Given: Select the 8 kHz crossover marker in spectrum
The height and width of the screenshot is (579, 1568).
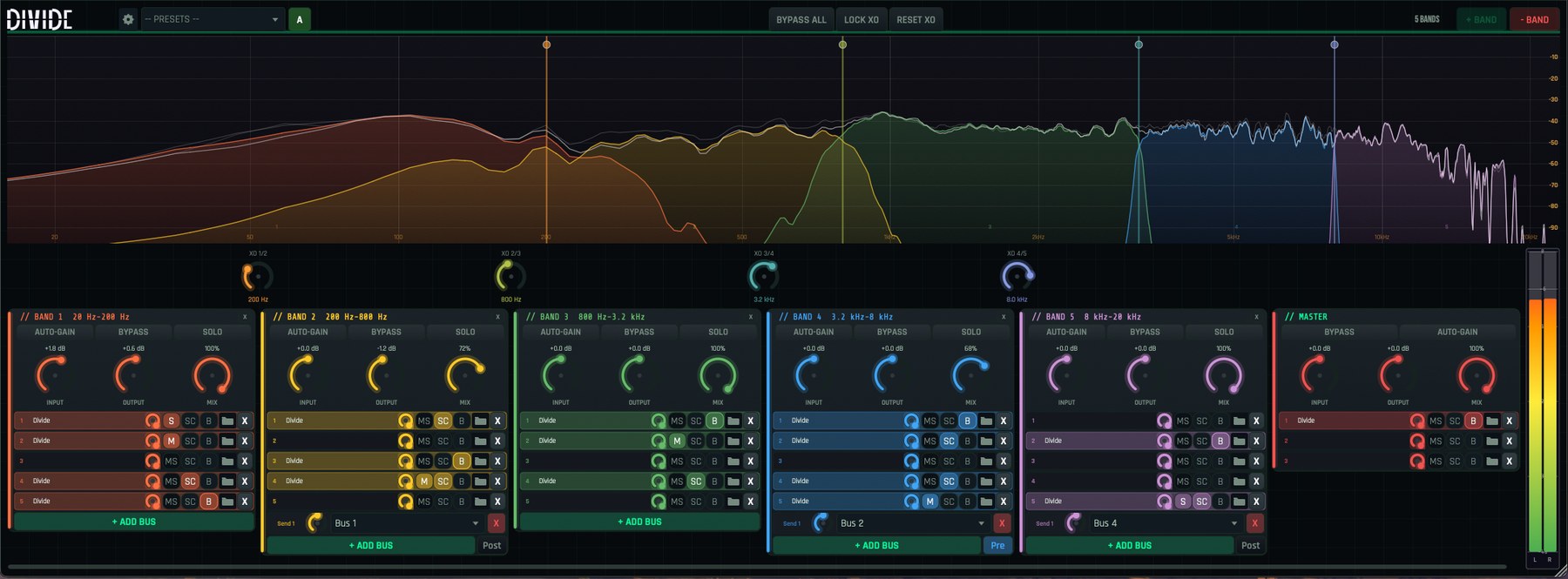Looking at the screenshot, I should click(x=1335, y=44).
